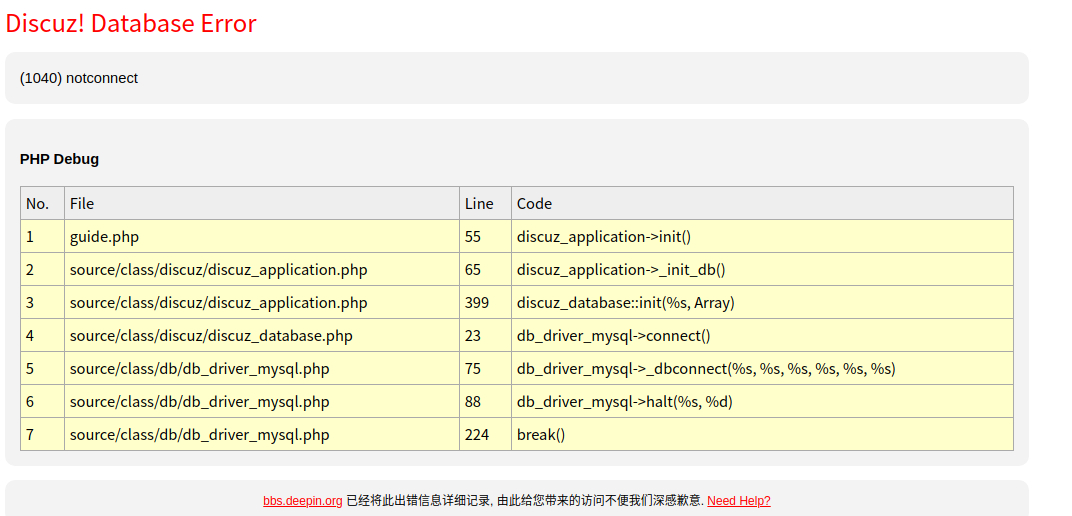Click line number 224 cell

[x=485, y=434]
